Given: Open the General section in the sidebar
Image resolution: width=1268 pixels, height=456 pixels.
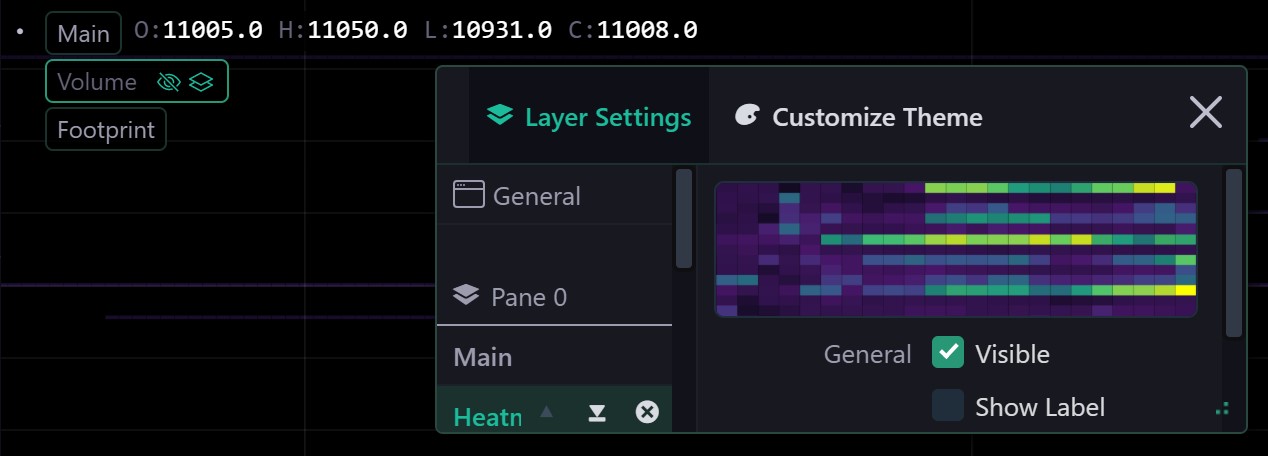Looking at the screenshot, I should [554, 195].
